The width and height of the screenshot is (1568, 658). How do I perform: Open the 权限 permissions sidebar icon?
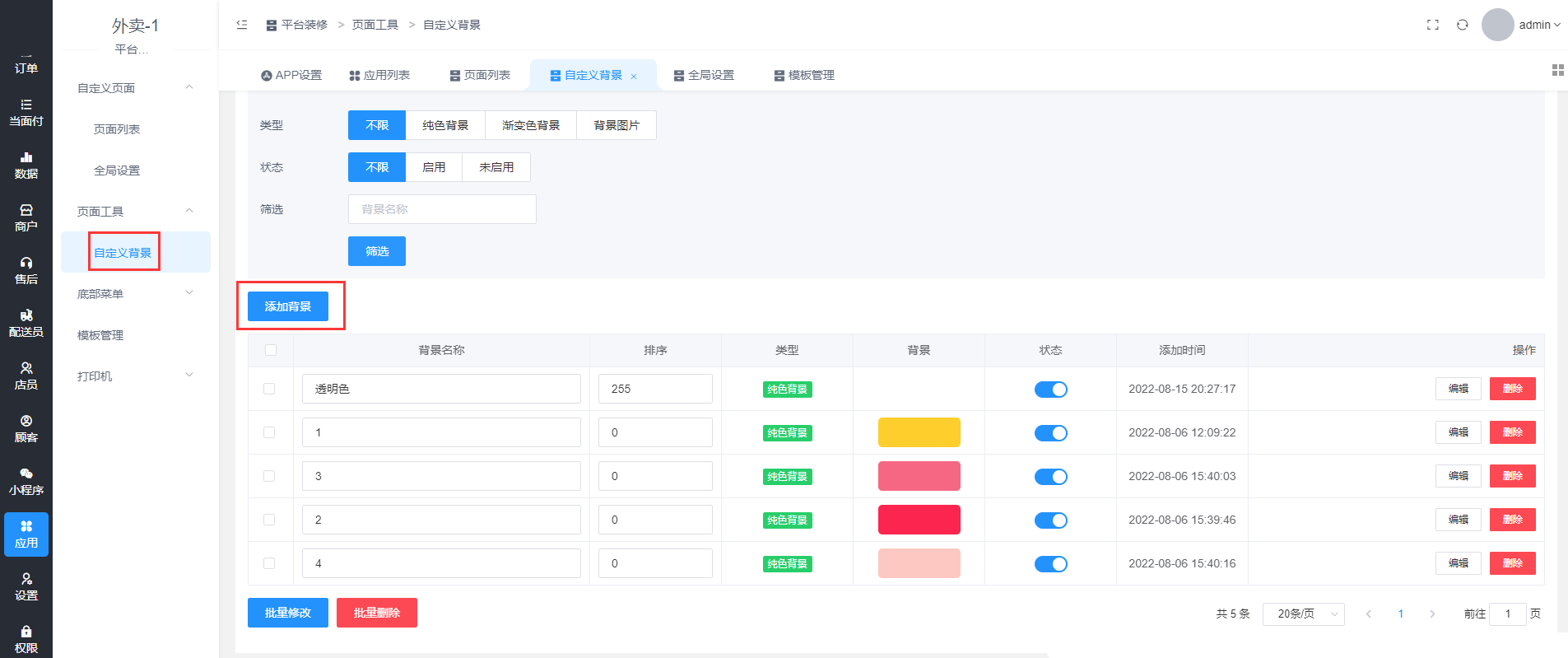pyautogui.click(x=26, y=640)
